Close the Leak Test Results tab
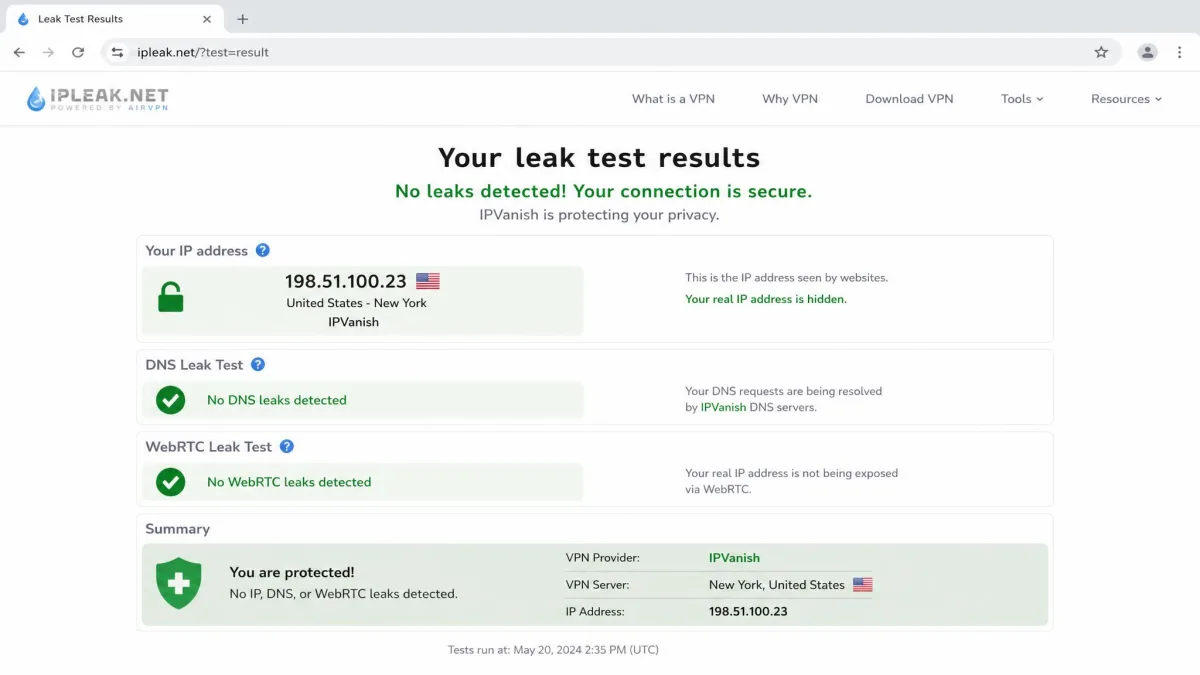 (x=207, y=19)
